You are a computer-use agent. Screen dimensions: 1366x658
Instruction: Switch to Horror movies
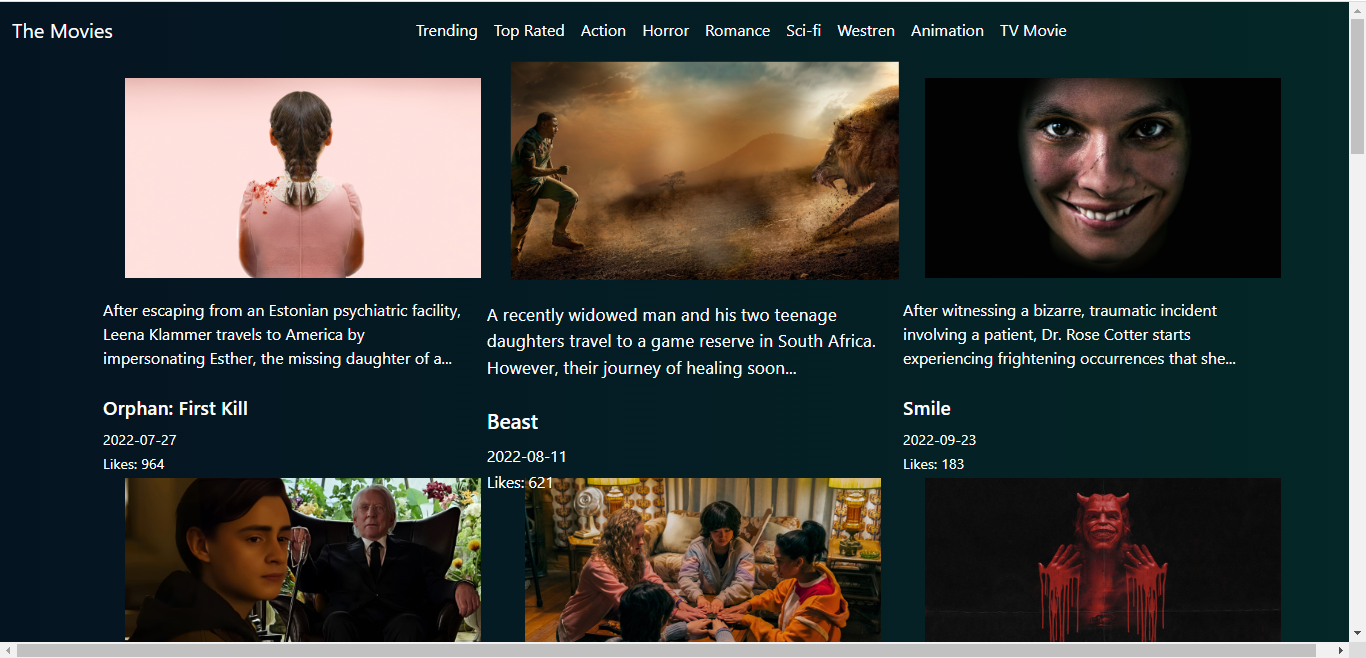[x=666, y=31]
